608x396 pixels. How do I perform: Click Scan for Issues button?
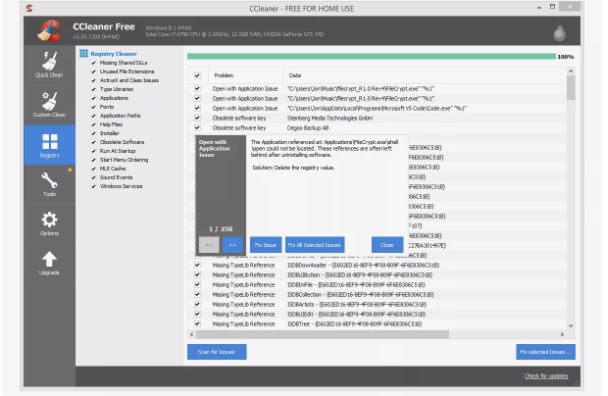(217, 352)
